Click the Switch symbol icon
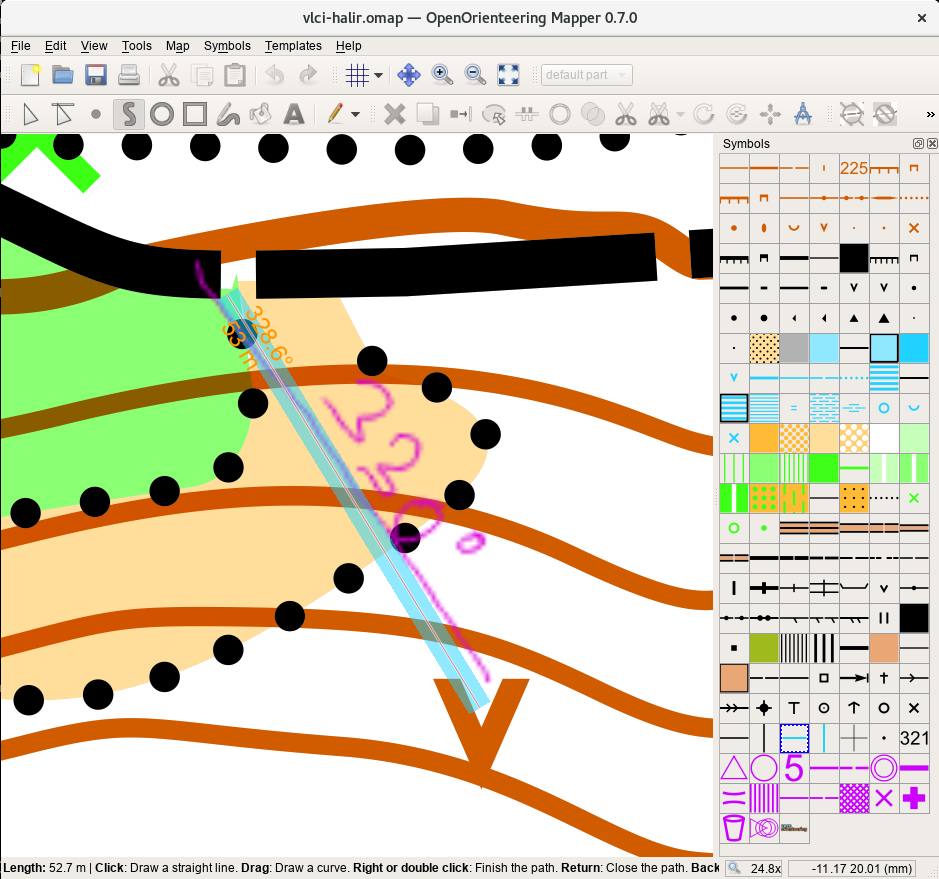The width and height of the screenshot is (939, 879). click(461, 114)
